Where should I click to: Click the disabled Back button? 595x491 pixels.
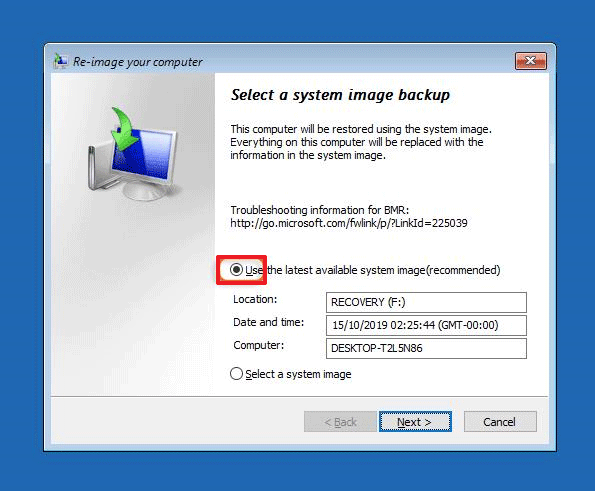[x=340, y=422]
